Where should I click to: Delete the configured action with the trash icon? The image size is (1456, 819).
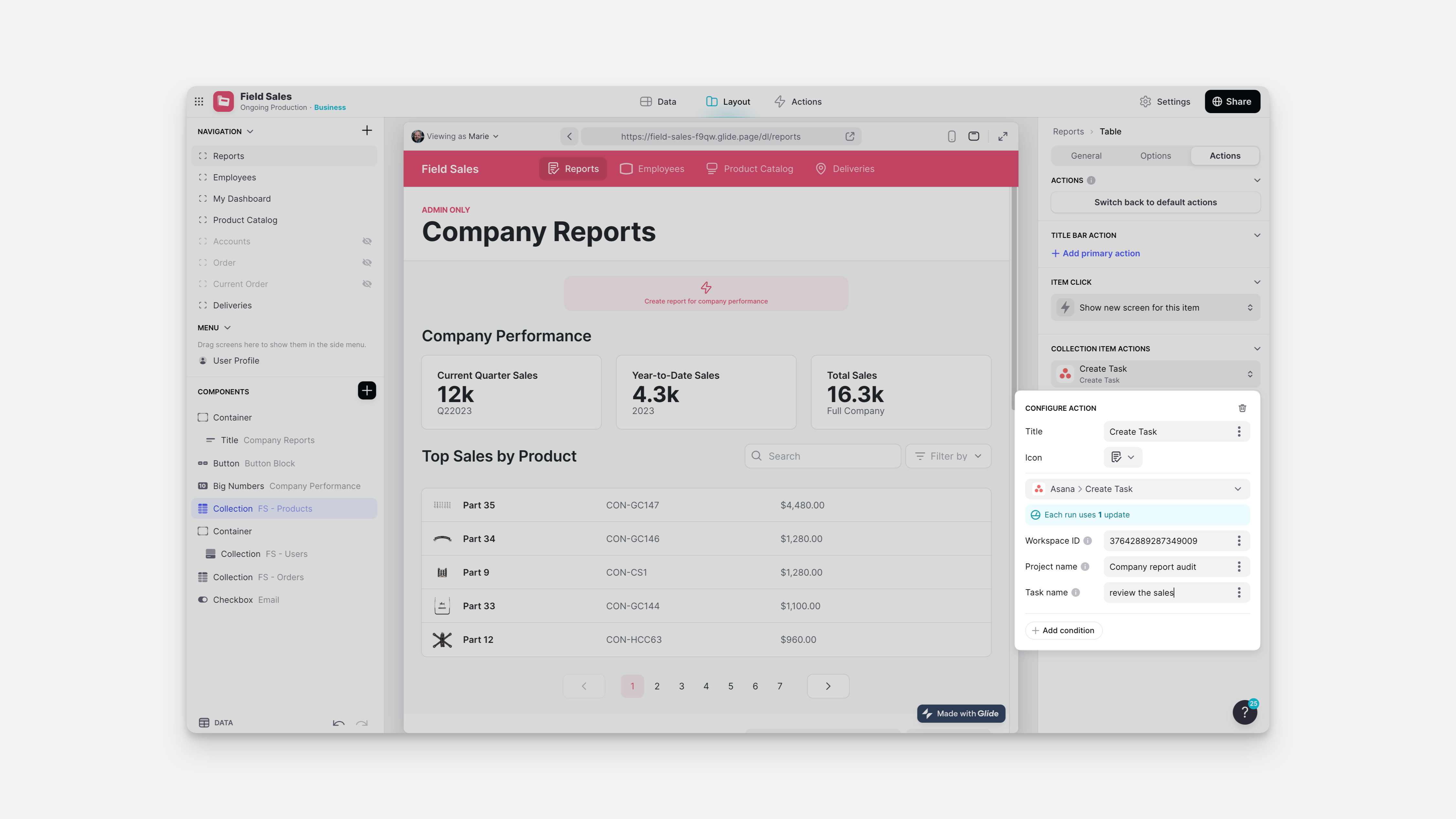tap(1242, 408)
